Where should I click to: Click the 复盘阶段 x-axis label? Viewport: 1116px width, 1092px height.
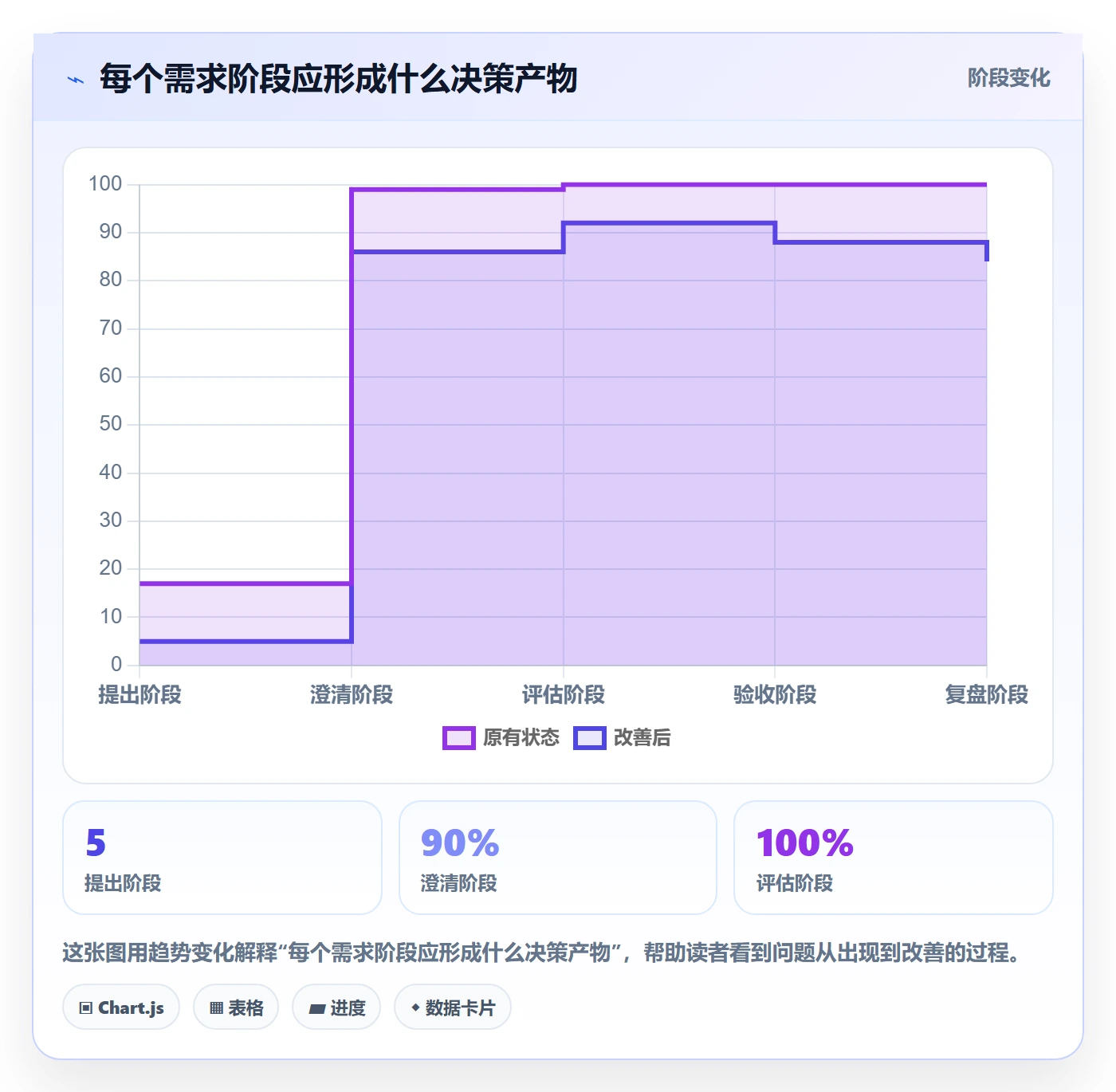coord(987,695)
